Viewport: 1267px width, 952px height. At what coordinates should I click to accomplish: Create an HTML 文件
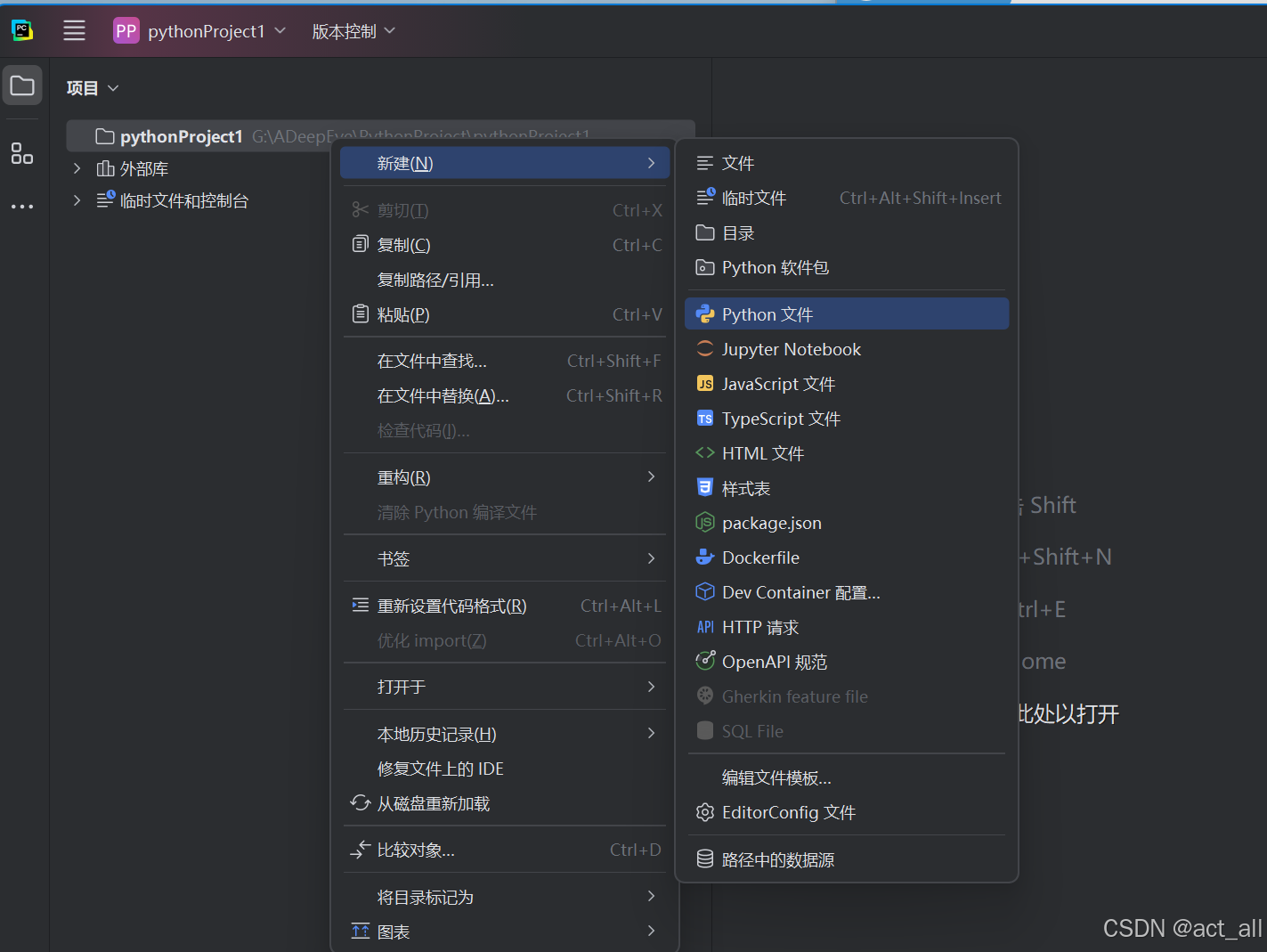click(x=762, y=452)
